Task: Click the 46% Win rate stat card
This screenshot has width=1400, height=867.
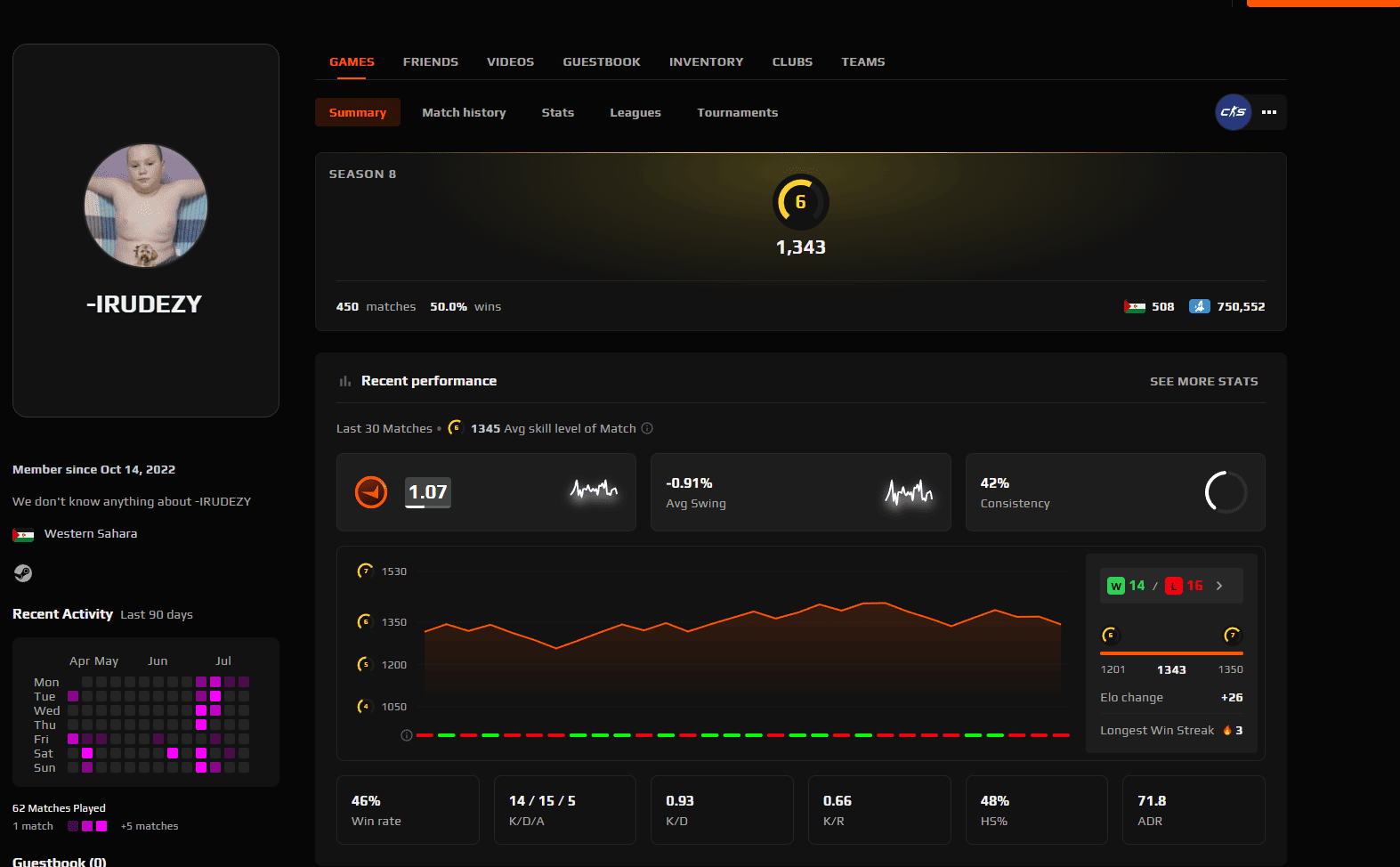Action: 408,810
